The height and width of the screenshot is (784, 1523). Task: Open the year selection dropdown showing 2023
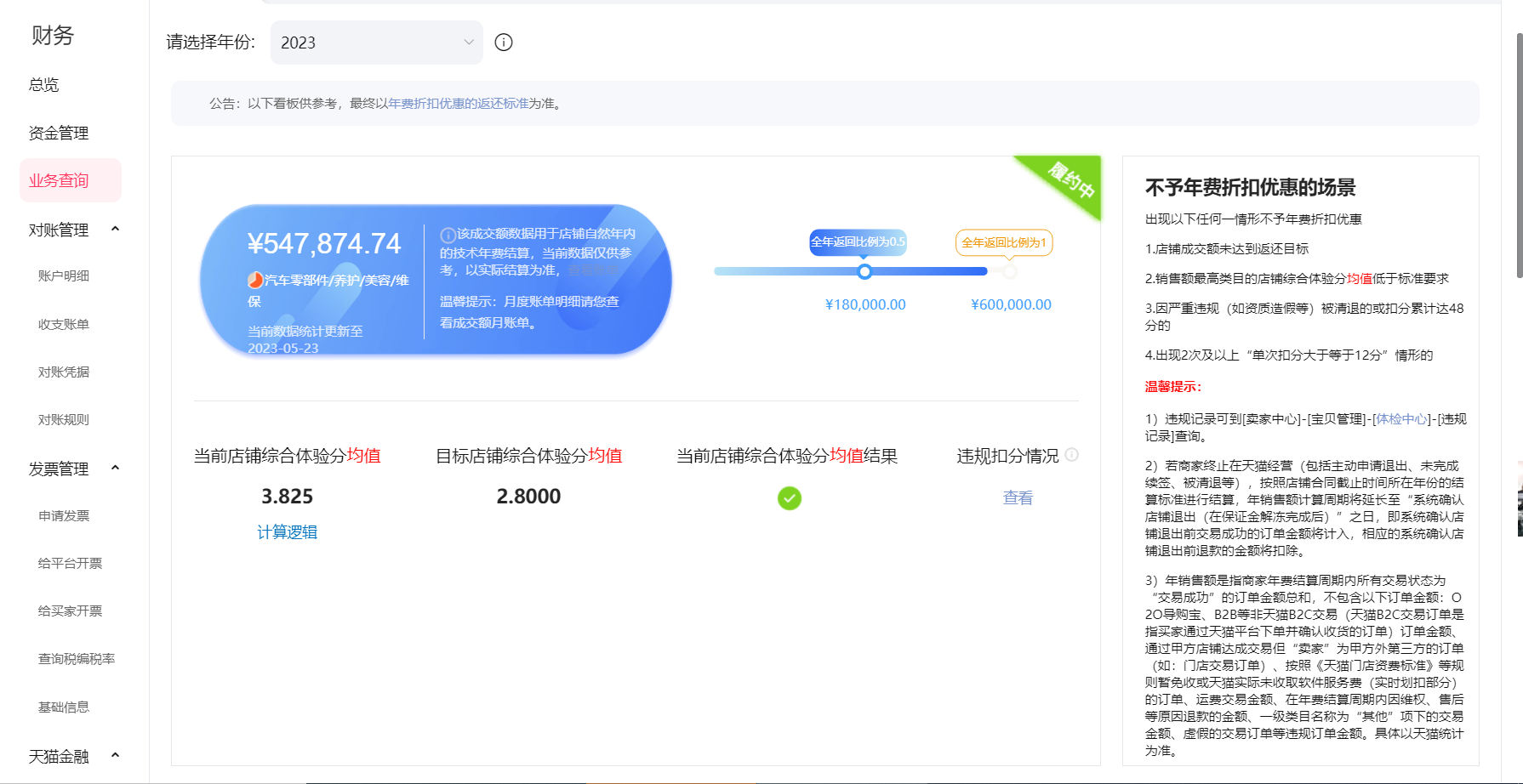(x=377, y=43)
